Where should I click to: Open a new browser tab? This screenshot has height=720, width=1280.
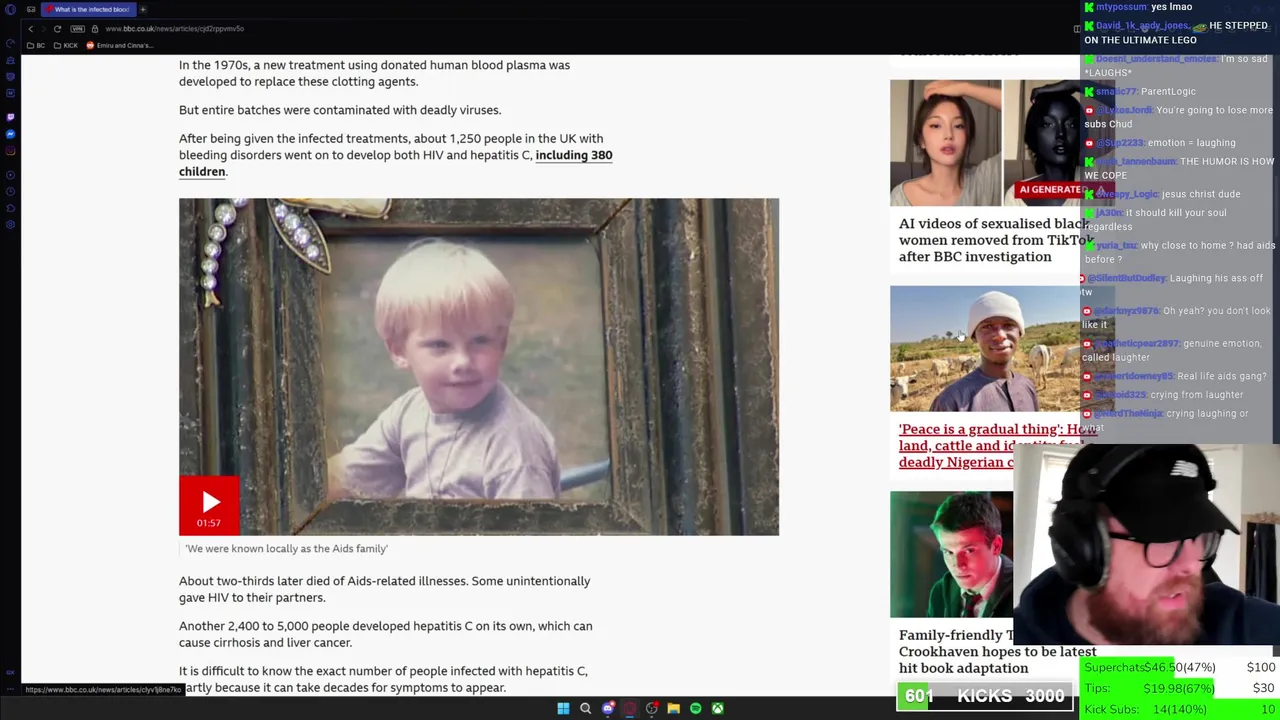pyautogui.click(x=142, y=9)
